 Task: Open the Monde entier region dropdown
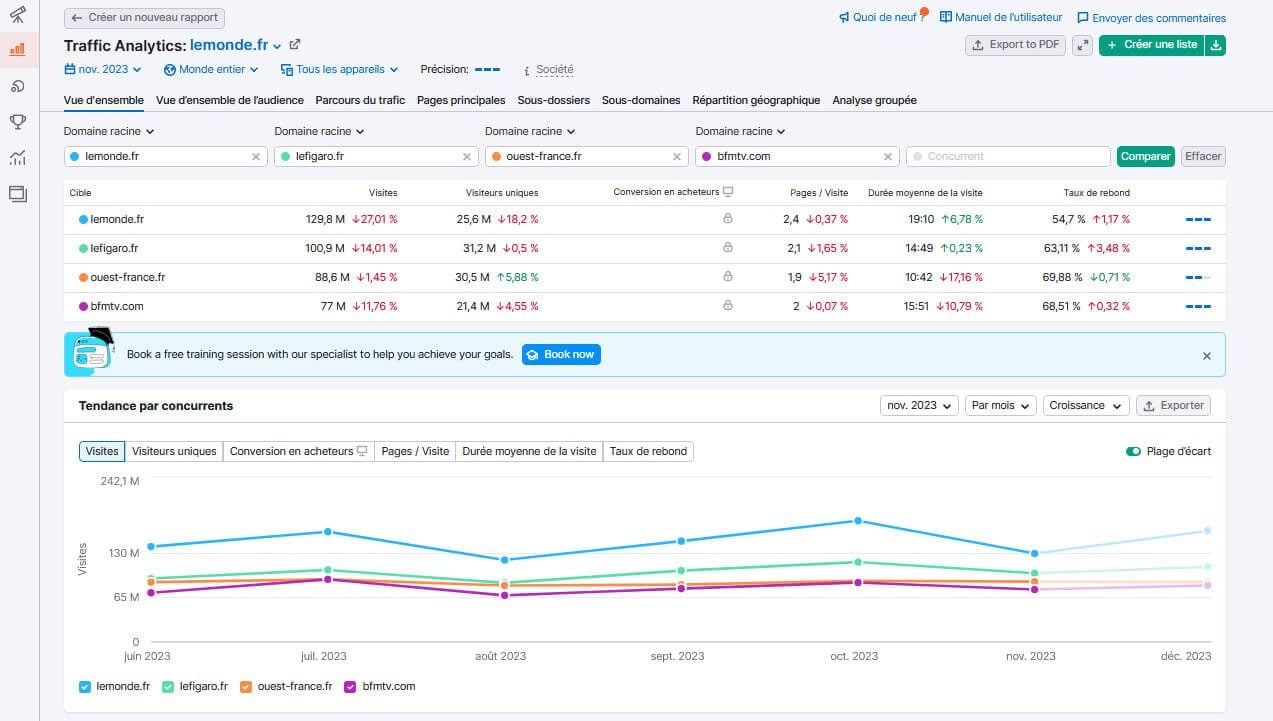coord(211,69)
